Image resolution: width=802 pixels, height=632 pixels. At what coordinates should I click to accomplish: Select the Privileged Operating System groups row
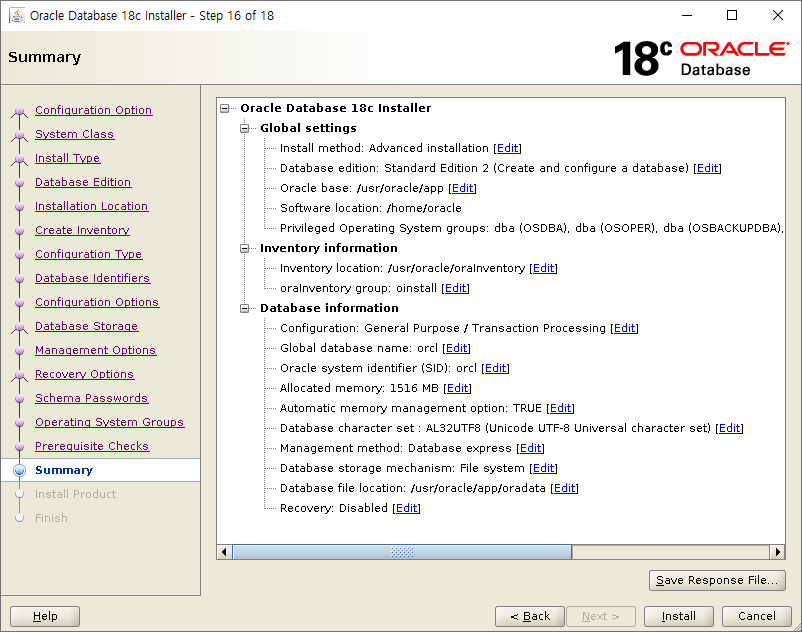pos(532,228)
